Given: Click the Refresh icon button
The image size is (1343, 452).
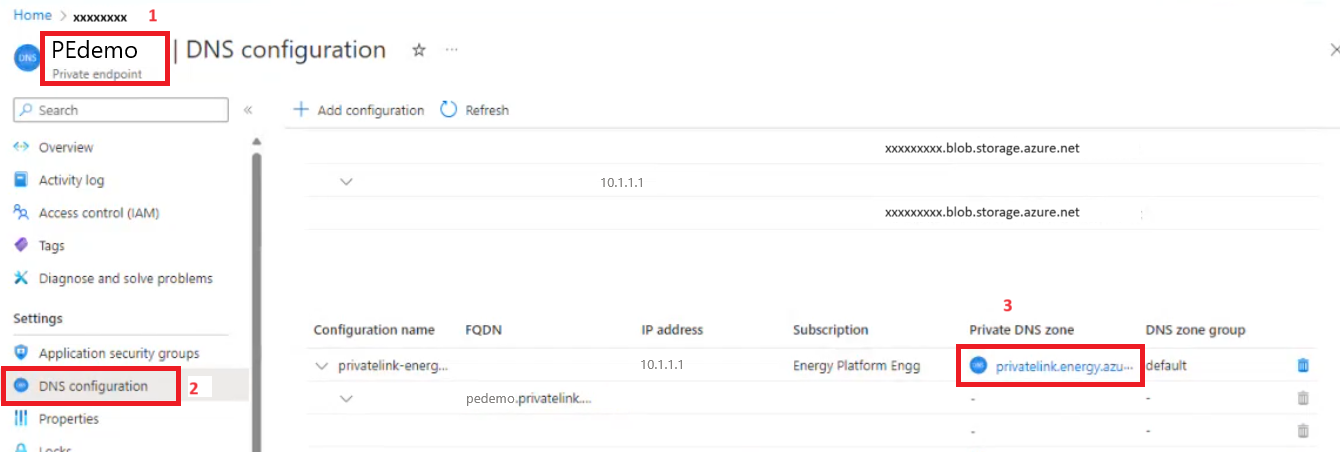Looking at the screenshot, I should coord(449,110).
